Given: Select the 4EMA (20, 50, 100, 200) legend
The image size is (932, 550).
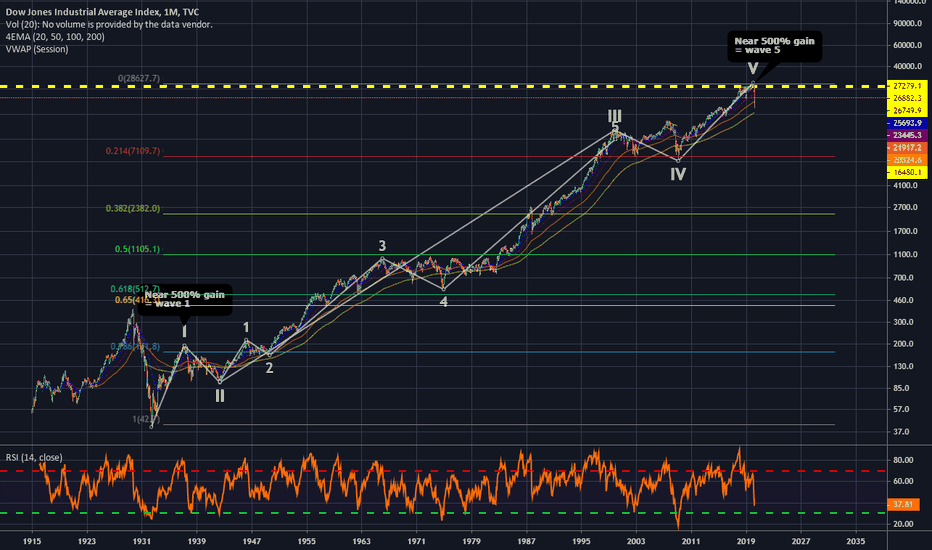Looking at the screenshot, I should [x=55, y=37].
